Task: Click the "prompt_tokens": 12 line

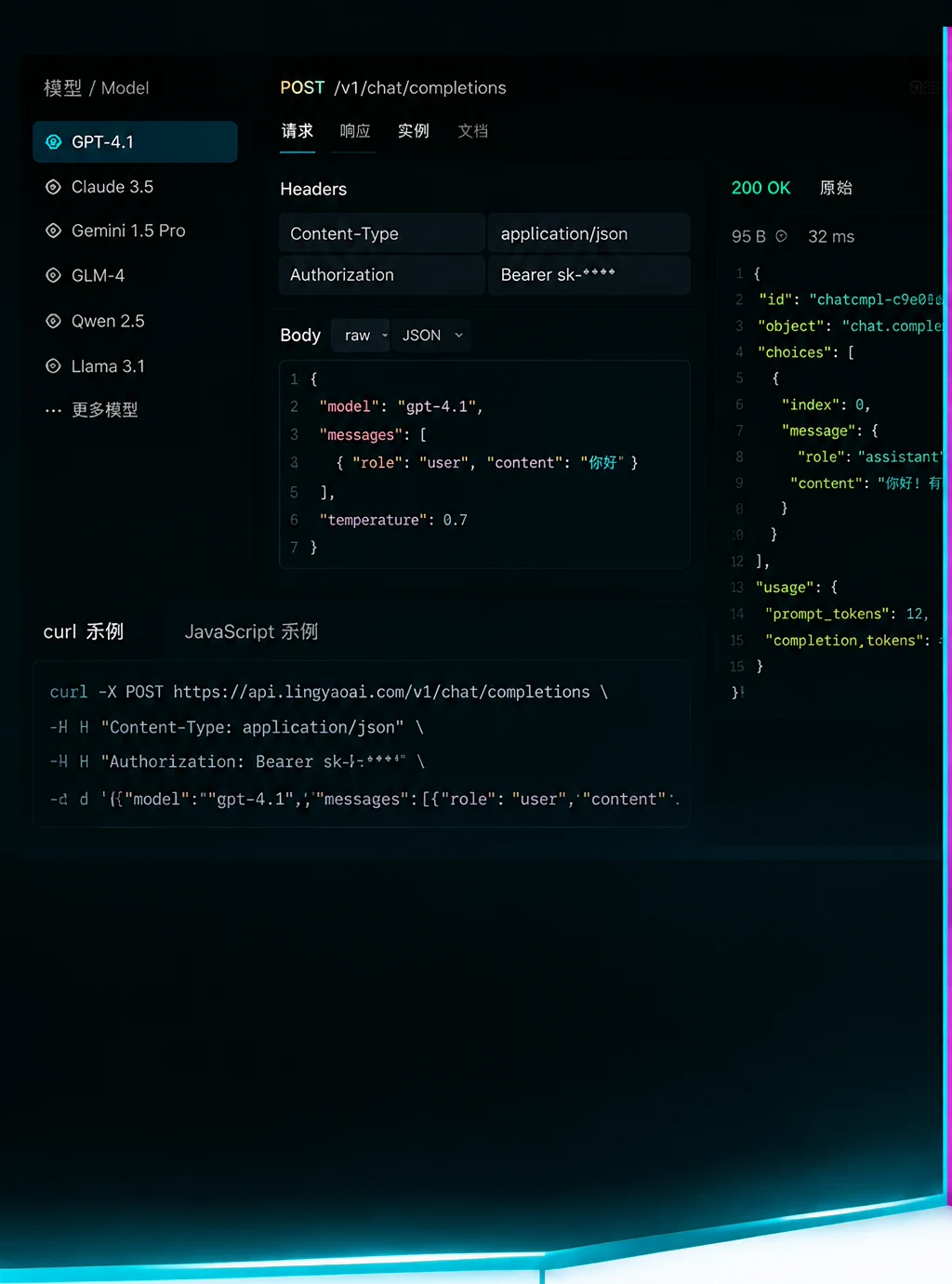Action: click(847, 614)
